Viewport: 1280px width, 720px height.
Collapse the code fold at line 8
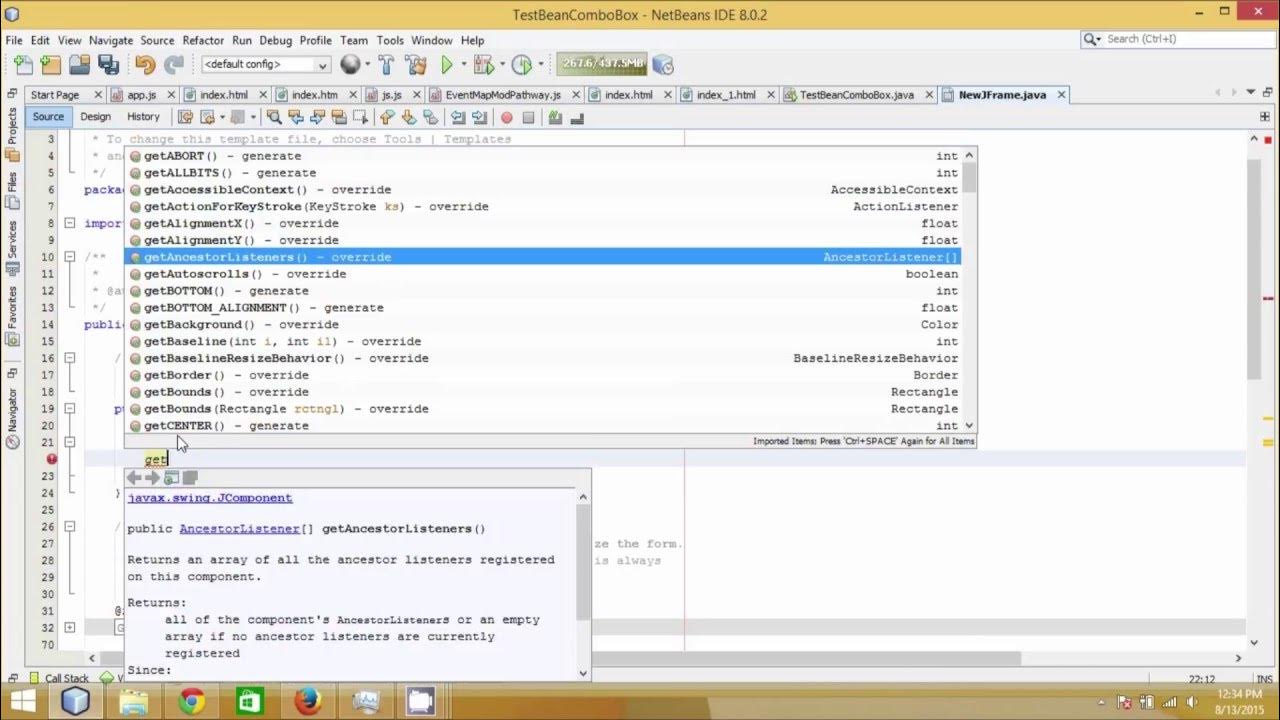(70, 223)
